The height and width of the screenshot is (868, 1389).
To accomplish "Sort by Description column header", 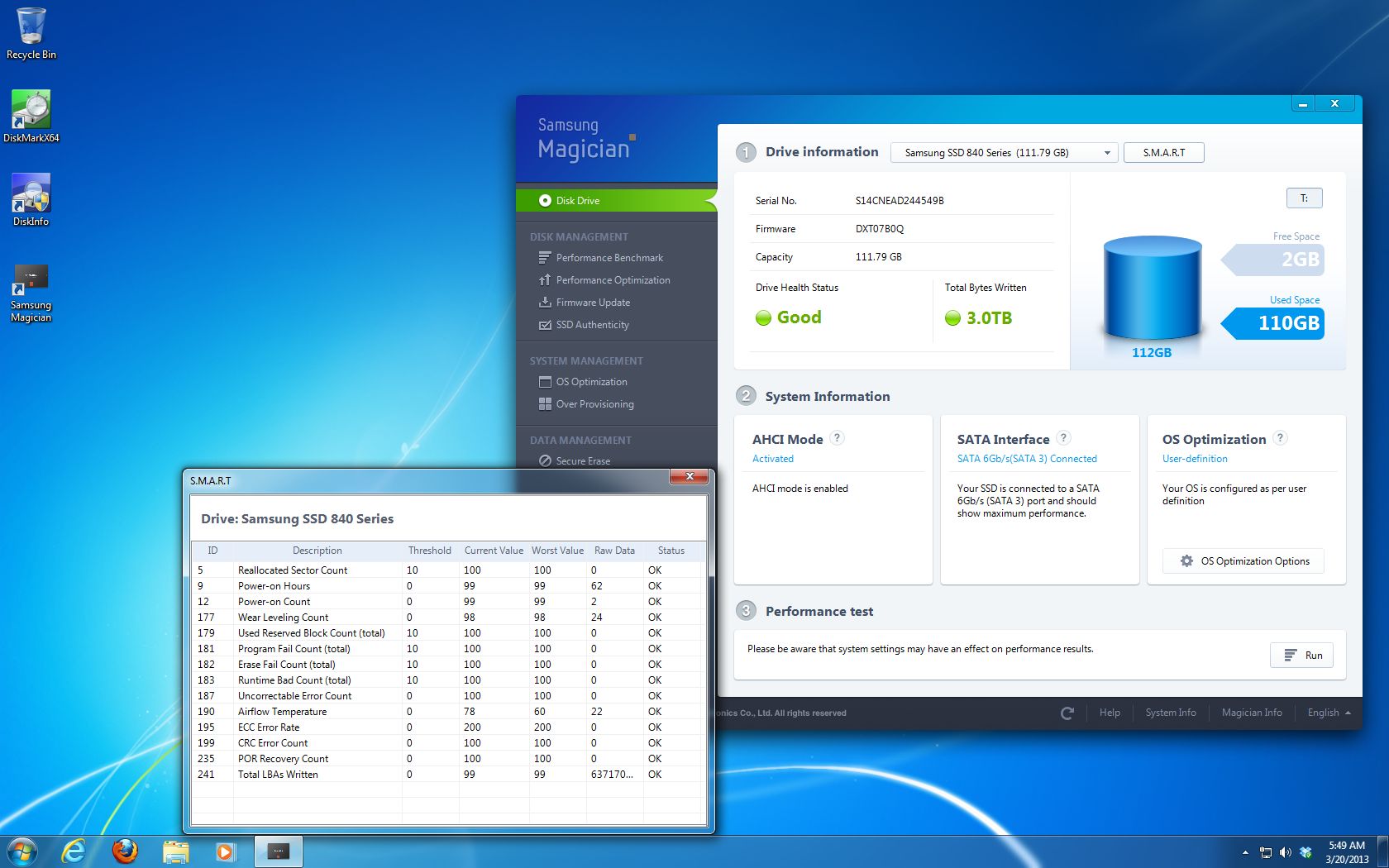I will pos(317,551).
